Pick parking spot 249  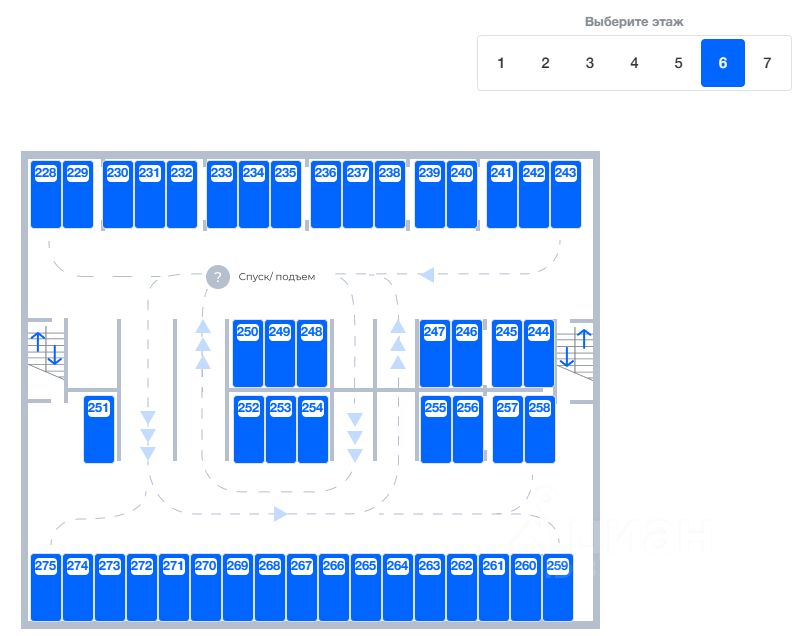pos(280,353)
